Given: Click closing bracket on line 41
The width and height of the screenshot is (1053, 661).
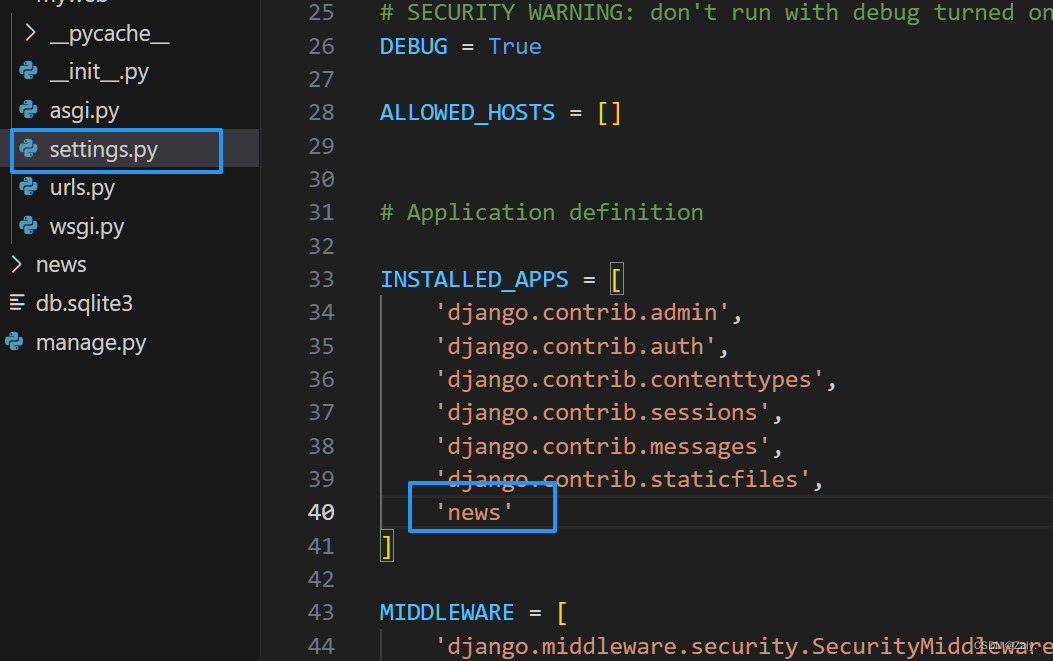Looking at the screenshot, I should pos(387,546).
